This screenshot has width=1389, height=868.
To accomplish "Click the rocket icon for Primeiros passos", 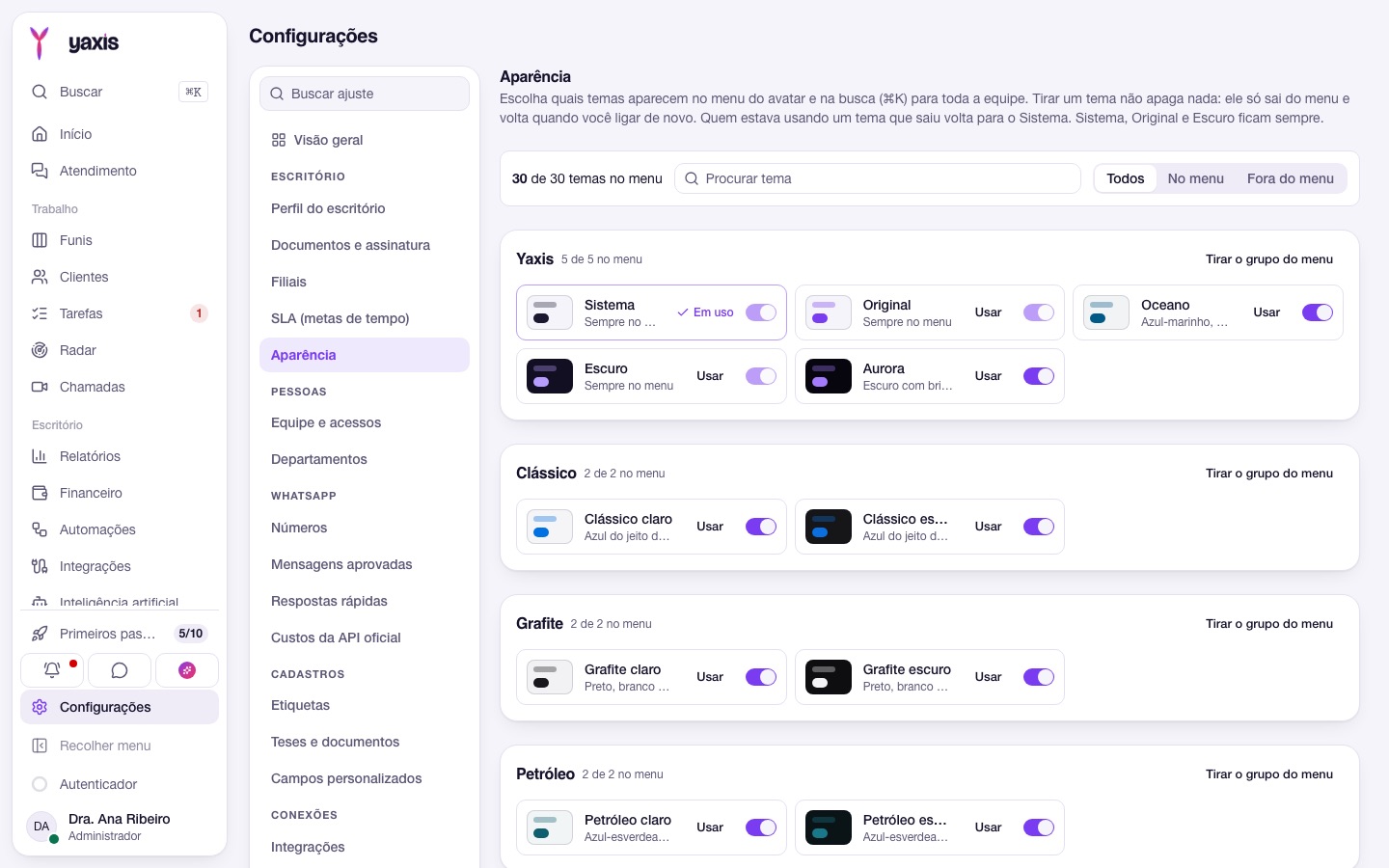I will (40, 634).
